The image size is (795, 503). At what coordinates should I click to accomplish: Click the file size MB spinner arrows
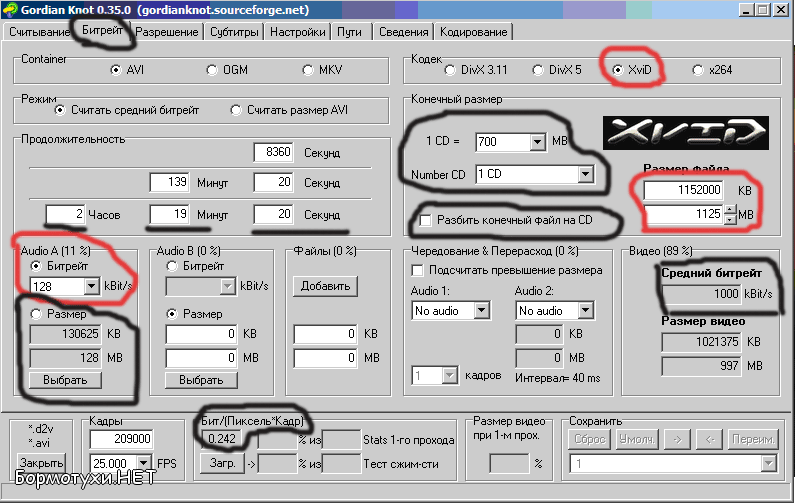tap(730, 214)
